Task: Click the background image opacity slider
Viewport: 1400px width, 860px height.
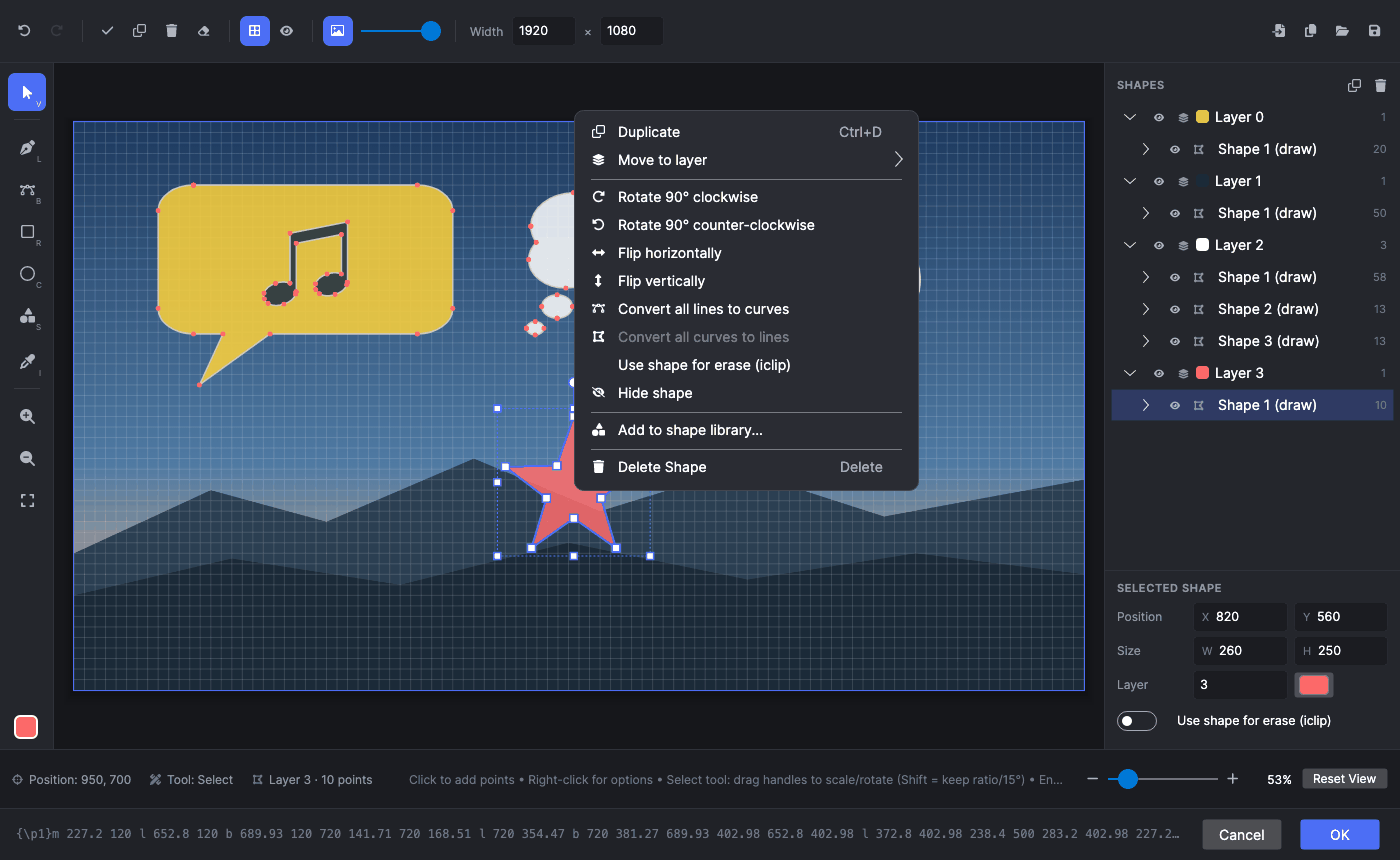Action: coord(400,31)
